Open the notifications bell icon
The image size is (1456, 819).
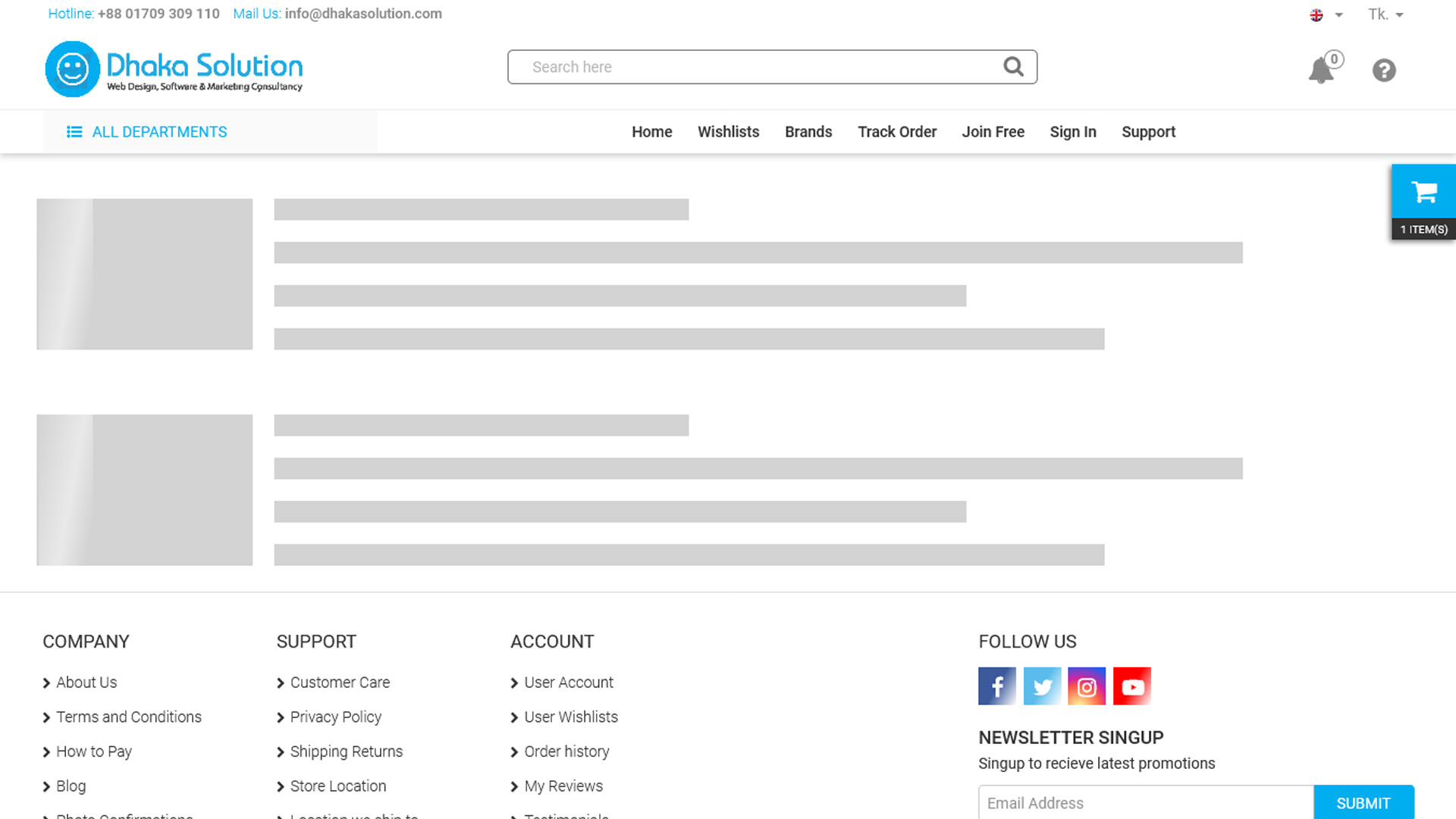click(x=1321, y=71)
